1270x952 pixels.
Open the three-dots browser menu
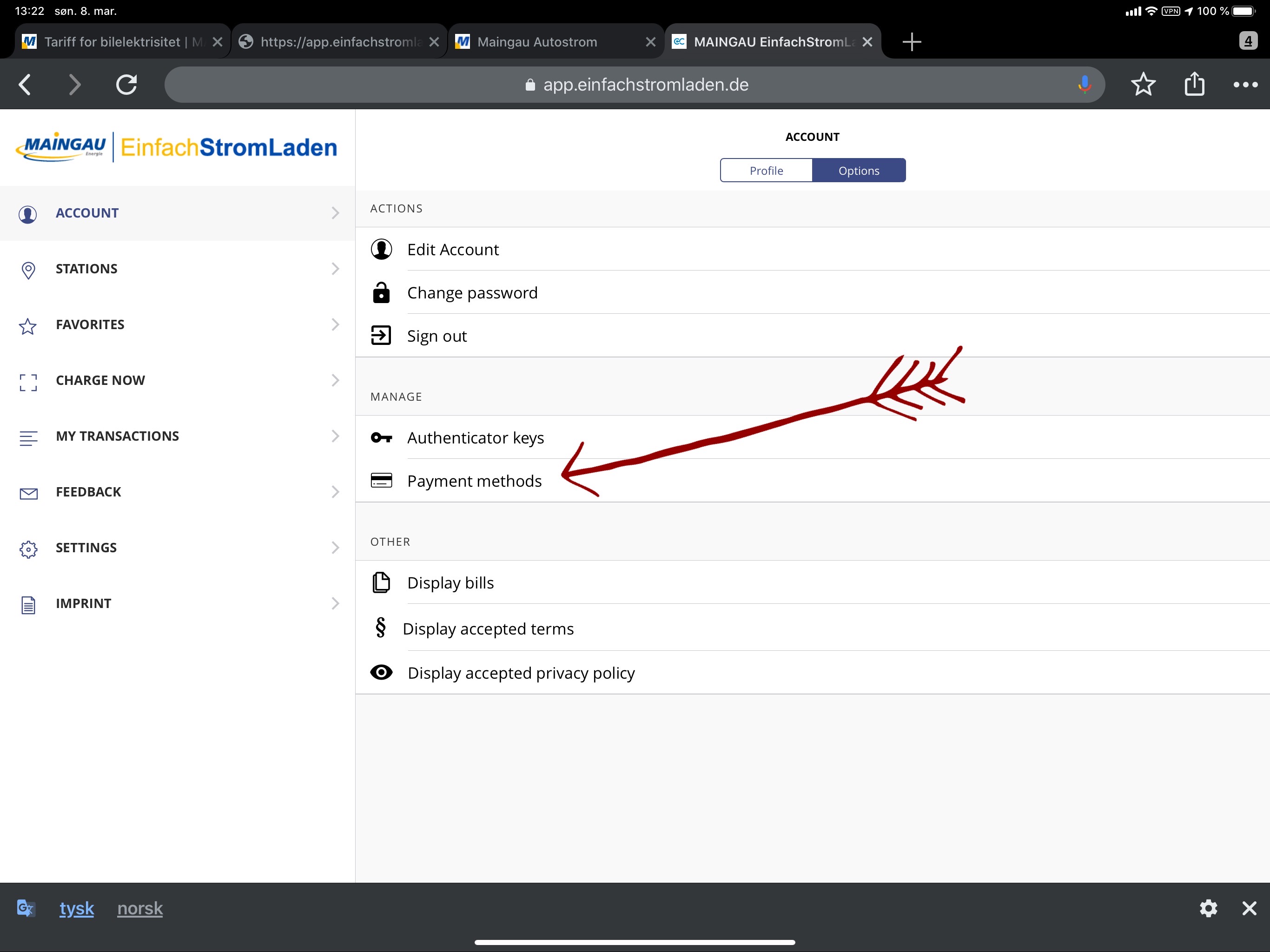(1245, 85)
